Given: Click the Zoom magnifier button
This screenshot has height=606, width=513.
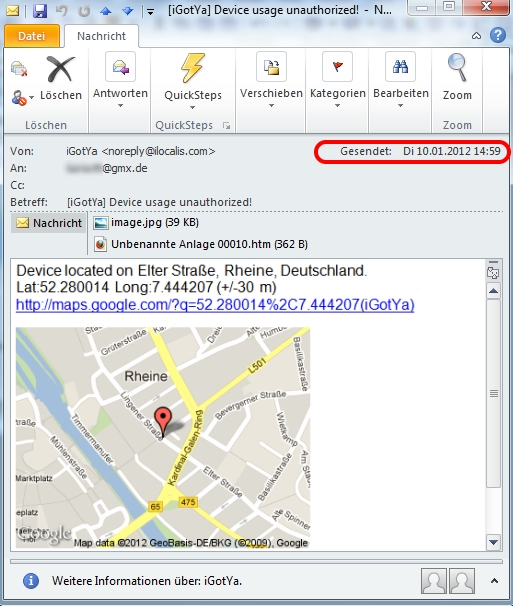Looking at the screenshot, I should click(x=457, y=77).
